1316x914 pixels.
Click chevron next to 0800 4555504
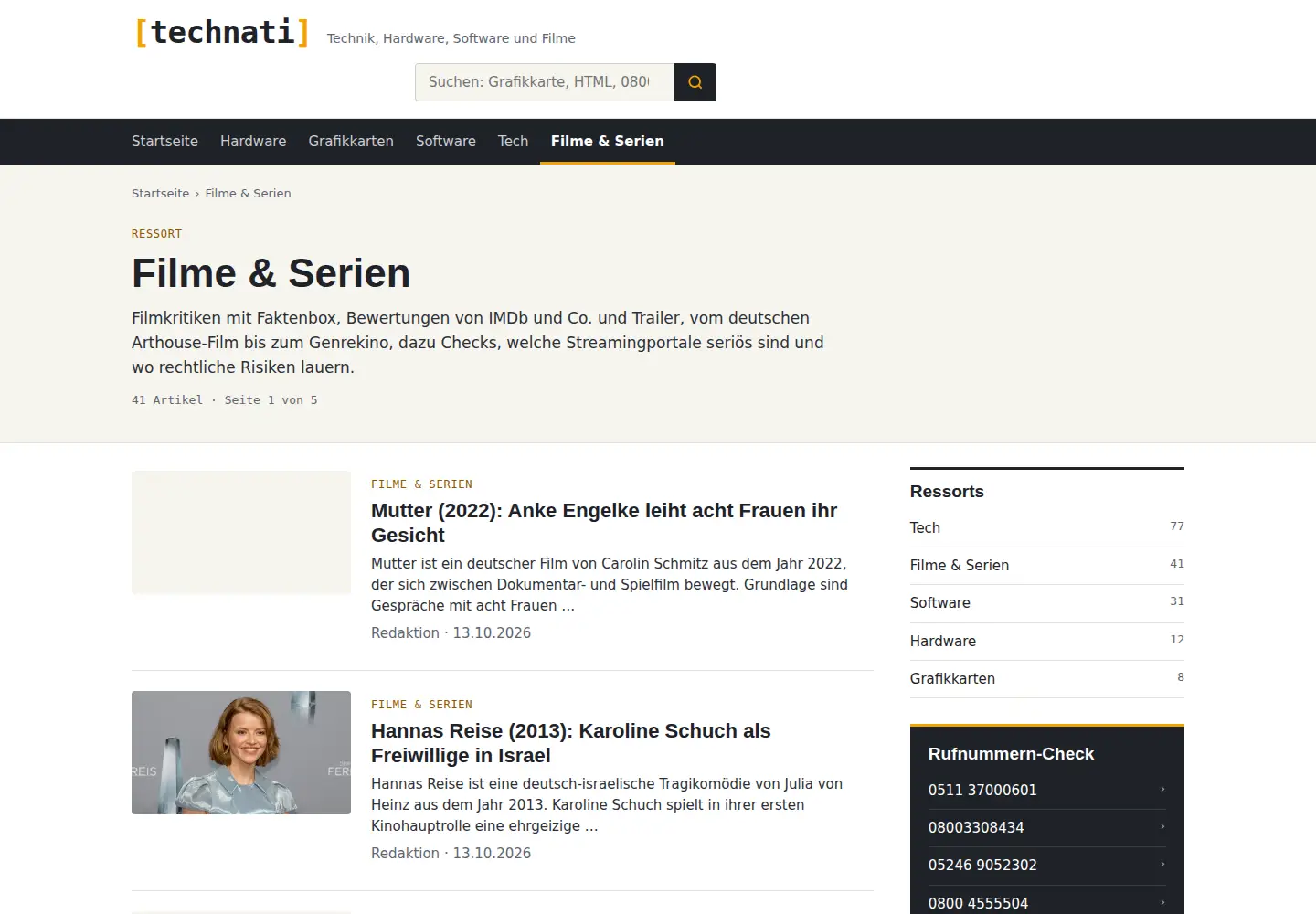pos(1162,902)
